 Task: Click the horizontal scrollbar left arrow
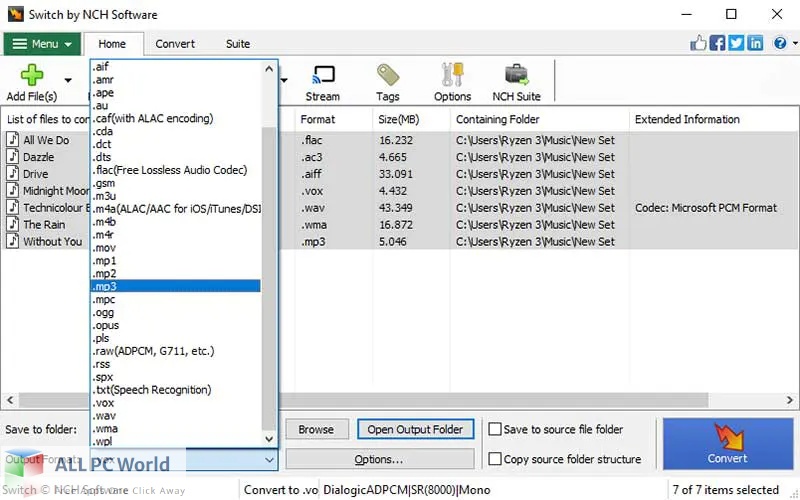pyautogui.click(x=9, y=400)
